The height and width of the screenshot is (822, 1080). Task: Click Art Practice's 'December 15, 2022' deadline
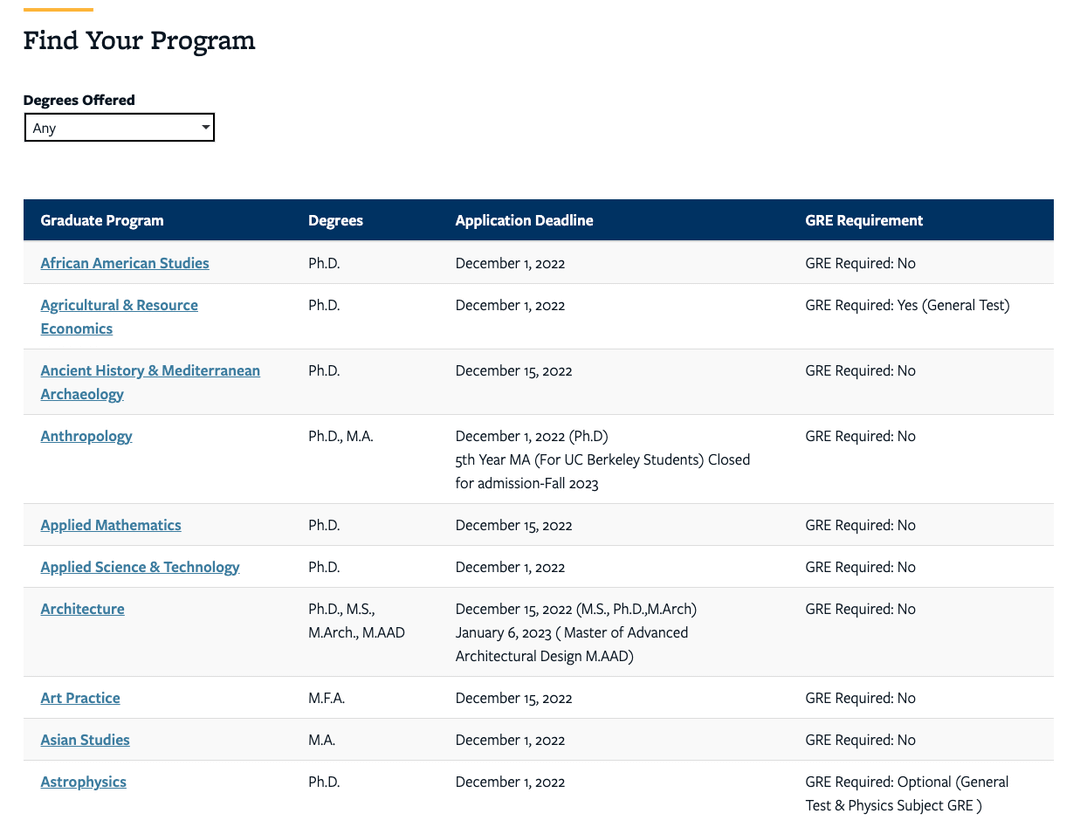coord(514,698)
